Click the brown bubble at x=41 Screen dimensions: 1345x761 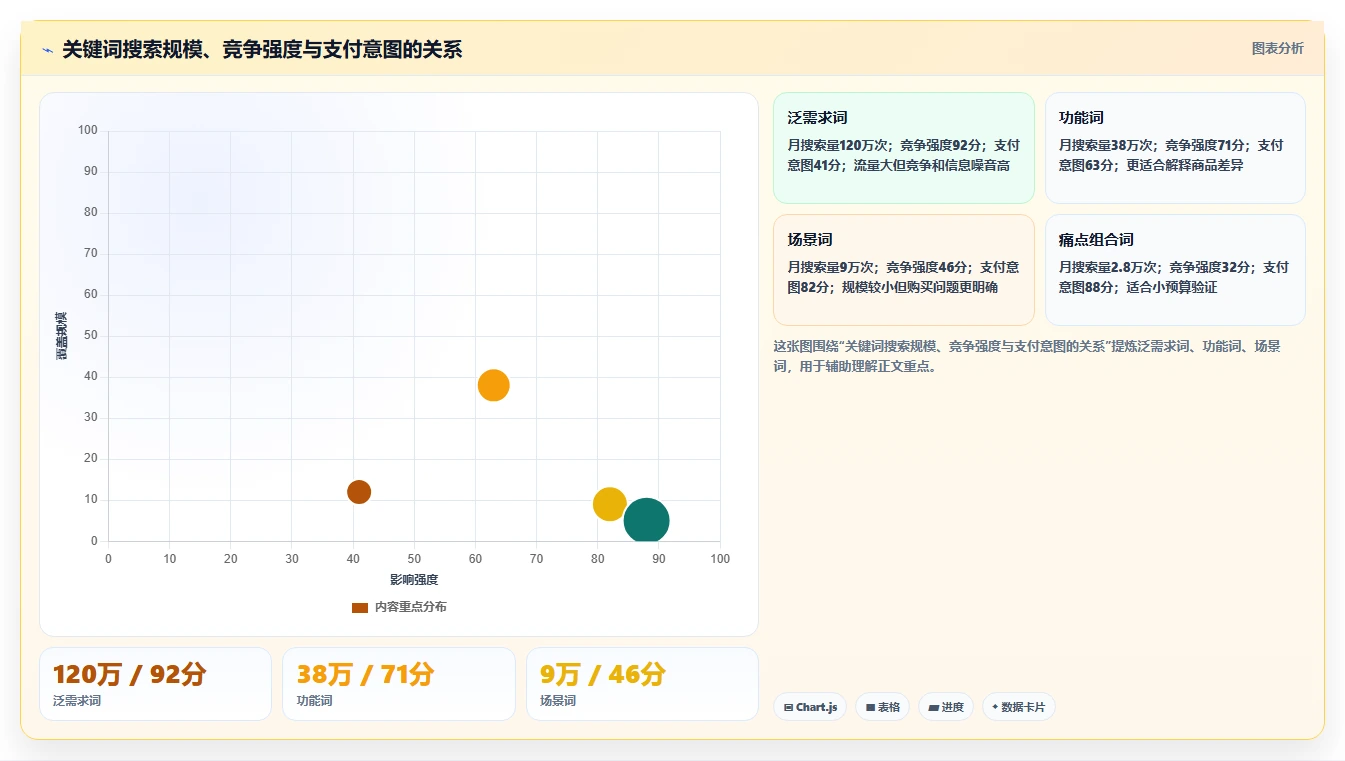pos(359,492)
